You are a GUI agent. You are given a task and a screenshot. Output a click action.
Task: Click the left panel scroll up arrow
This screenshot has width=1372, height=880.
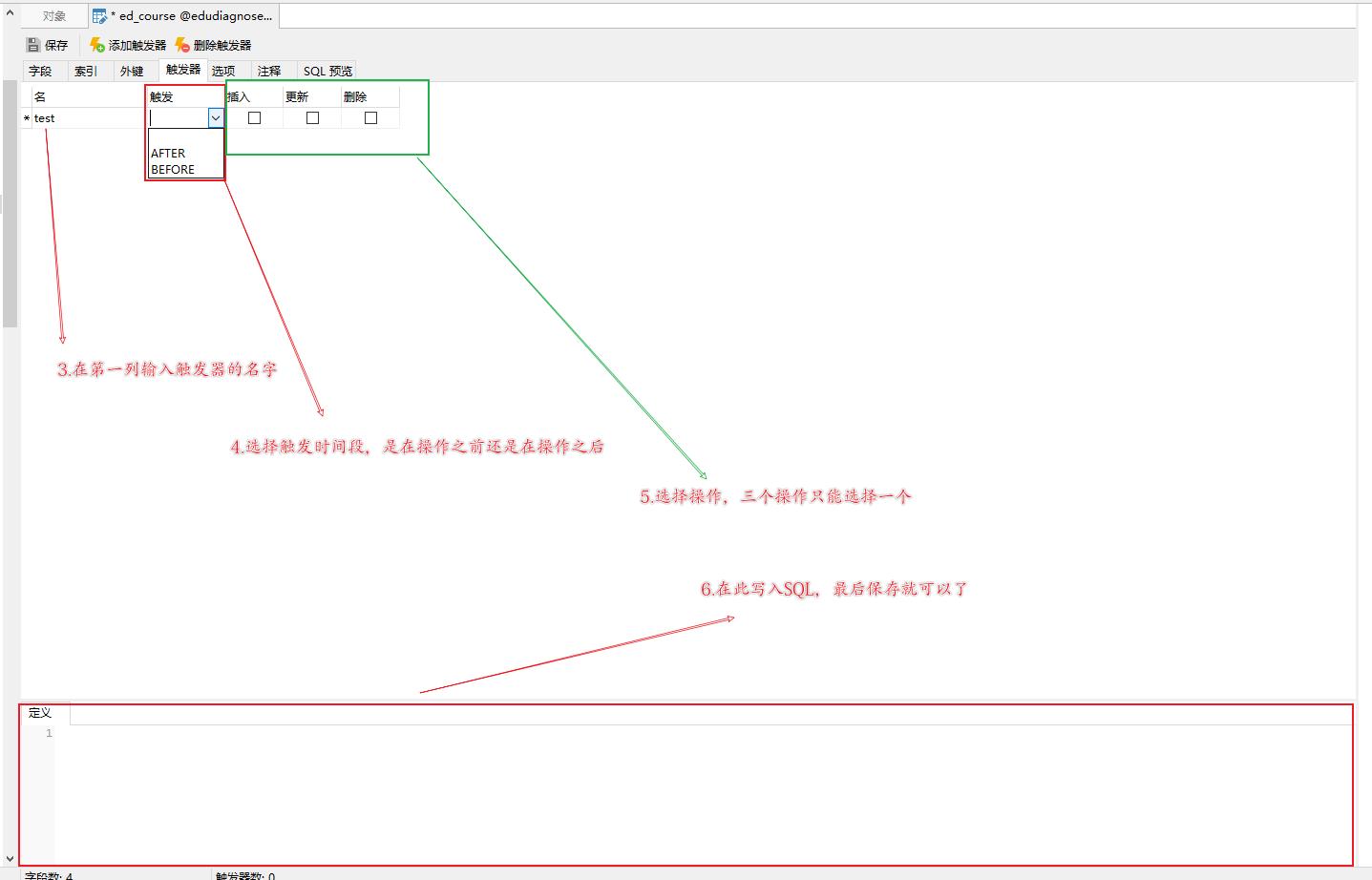pos(10,12)
